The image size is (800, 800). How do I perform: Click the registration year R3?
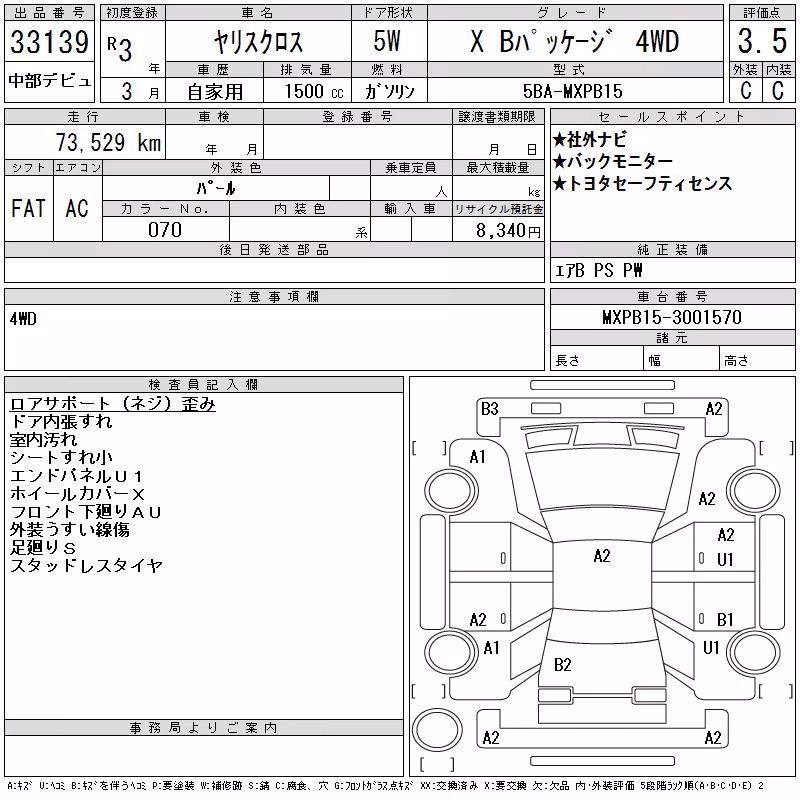(x=119, y=49)
